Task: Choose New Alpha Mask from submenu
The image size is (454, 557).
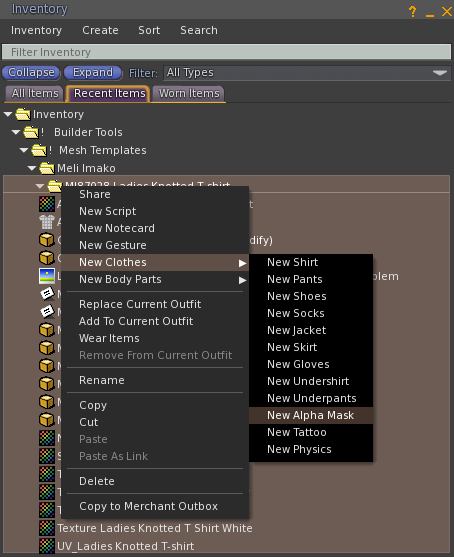Action: pyautogui.click(x=311, y=415)
